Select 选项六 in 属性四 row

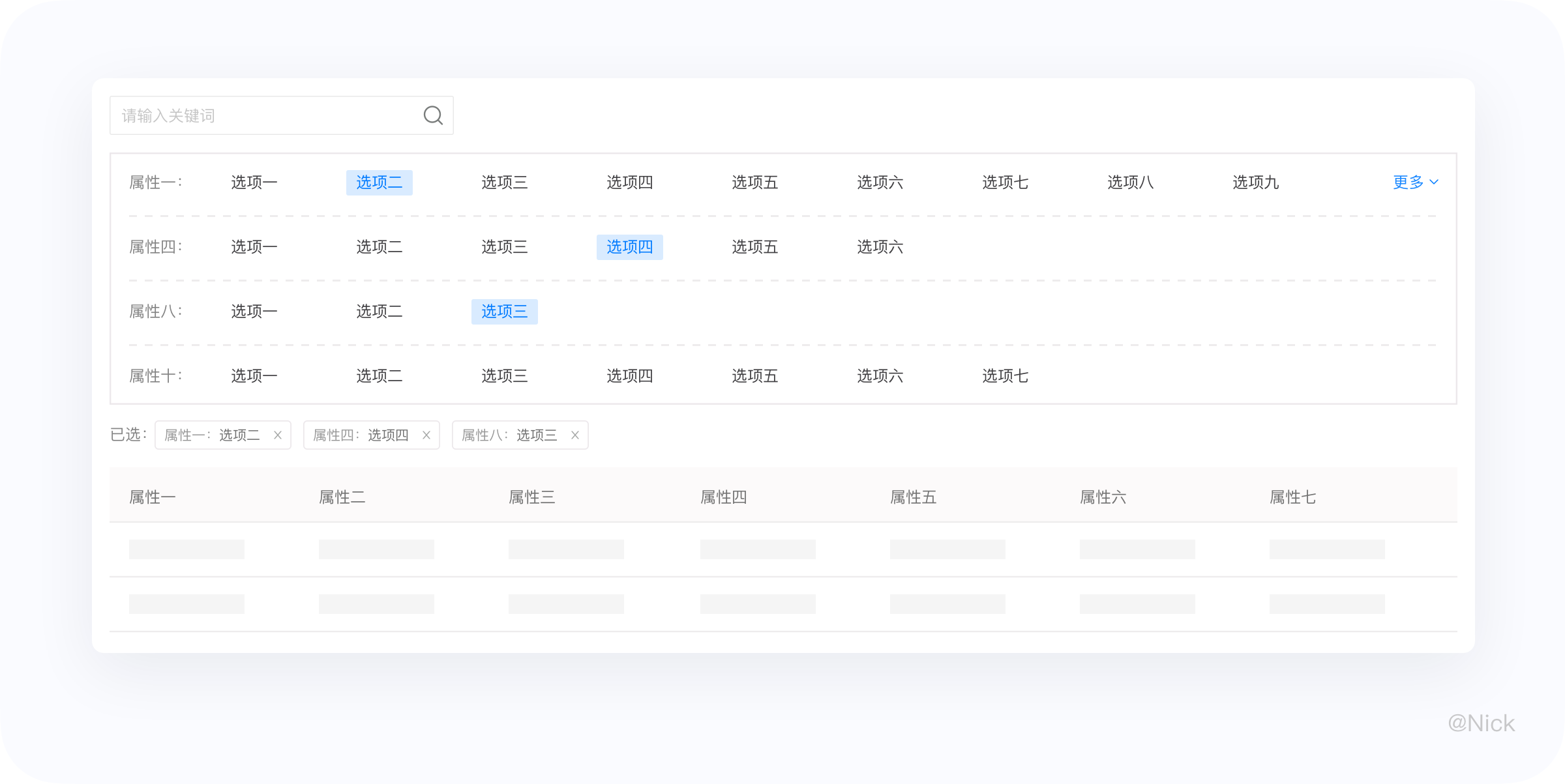880,247
